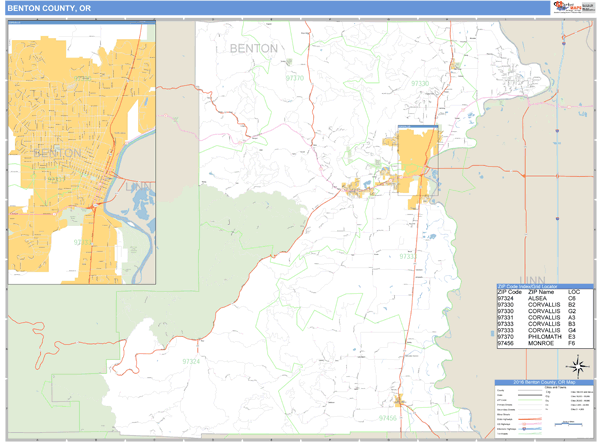Click the ZIP Code green line sample in legend
Screen dimensions: 600x442
530,400
